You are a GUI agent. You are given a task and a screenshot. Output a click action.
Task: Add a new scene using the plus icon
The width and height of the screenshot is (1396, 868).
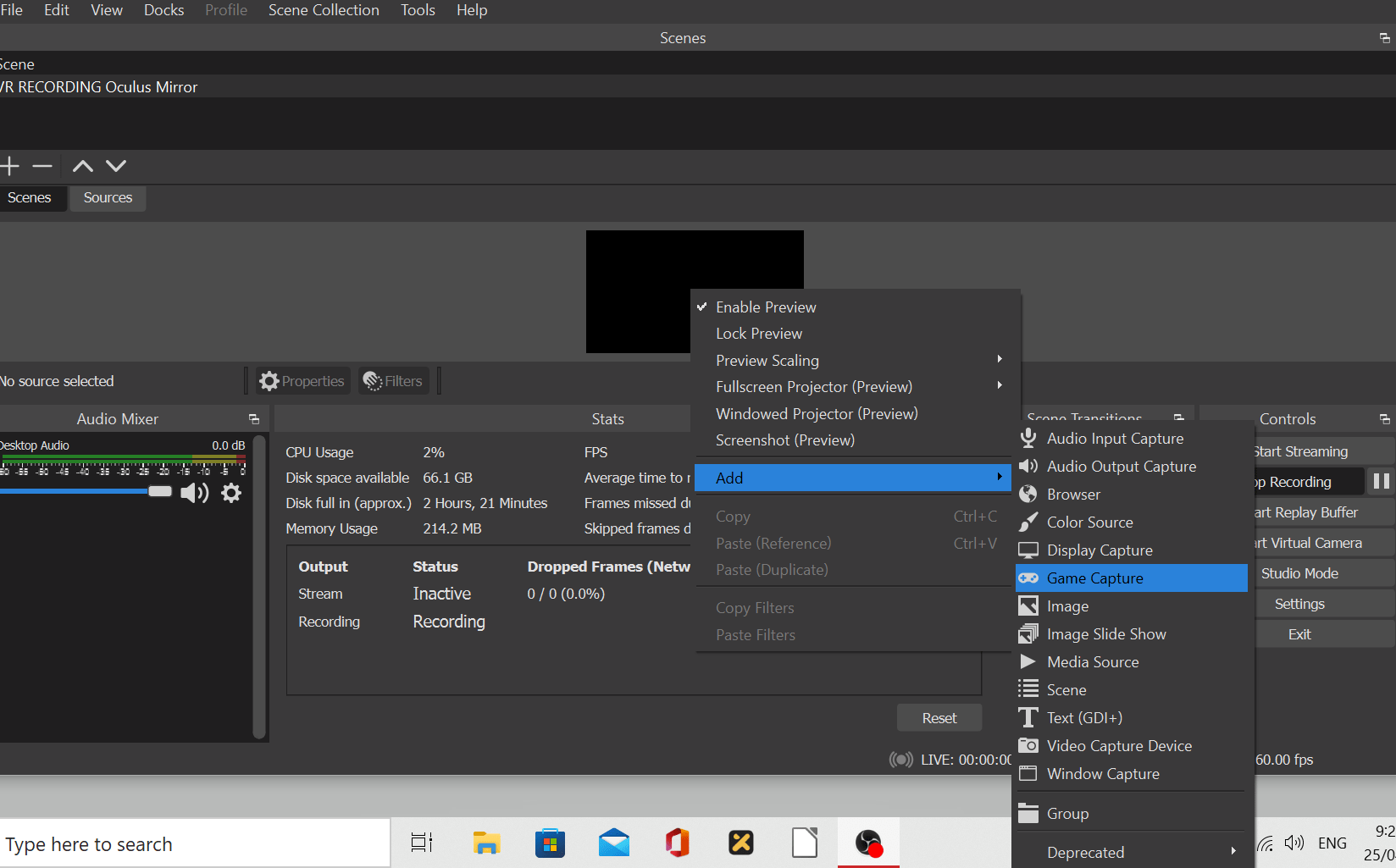click(x=9, y=166)
